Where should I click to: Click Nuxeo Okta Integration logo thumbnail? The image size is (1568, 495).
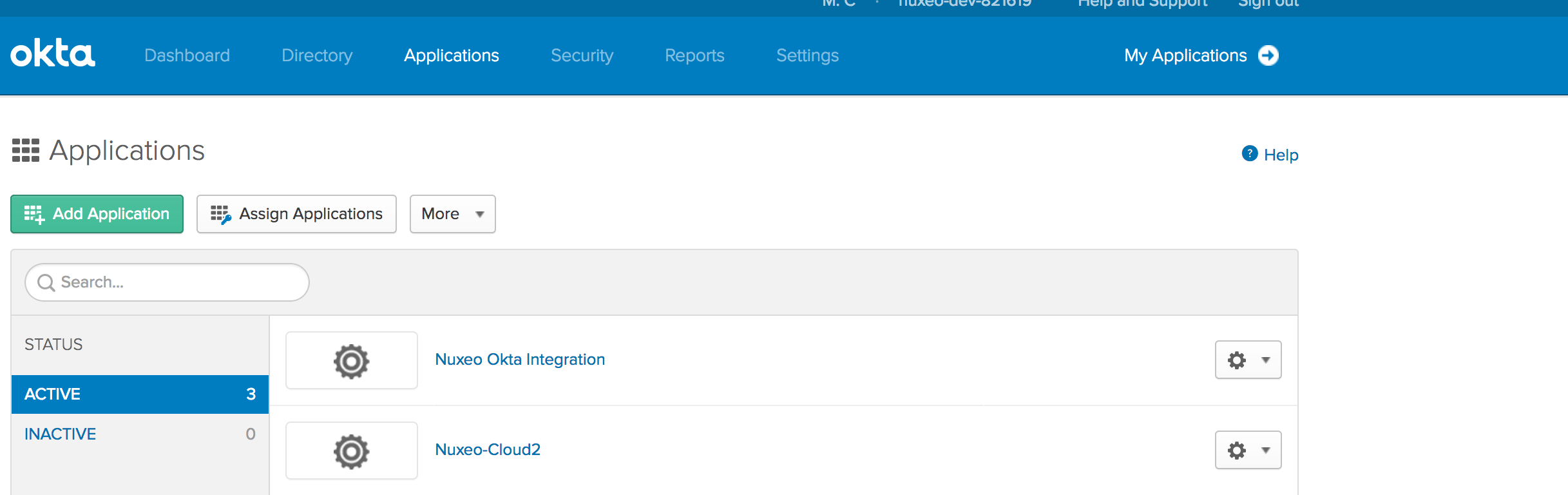tap(351, 360)
